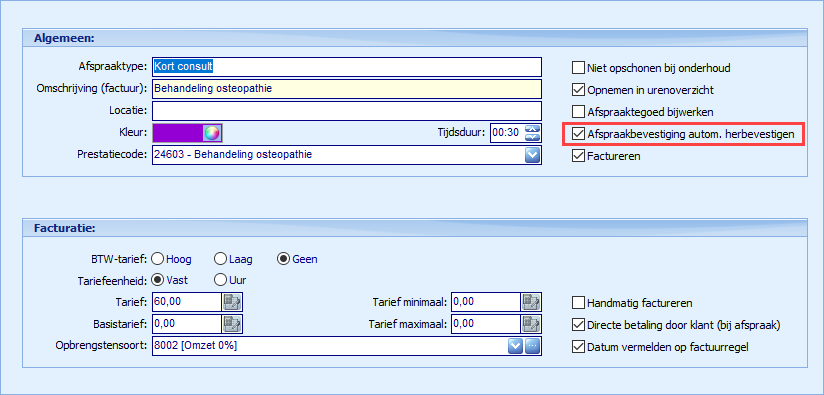Click the Basistarief value field
The height and width of the screenshot is (395, 824).
[187, 324]
